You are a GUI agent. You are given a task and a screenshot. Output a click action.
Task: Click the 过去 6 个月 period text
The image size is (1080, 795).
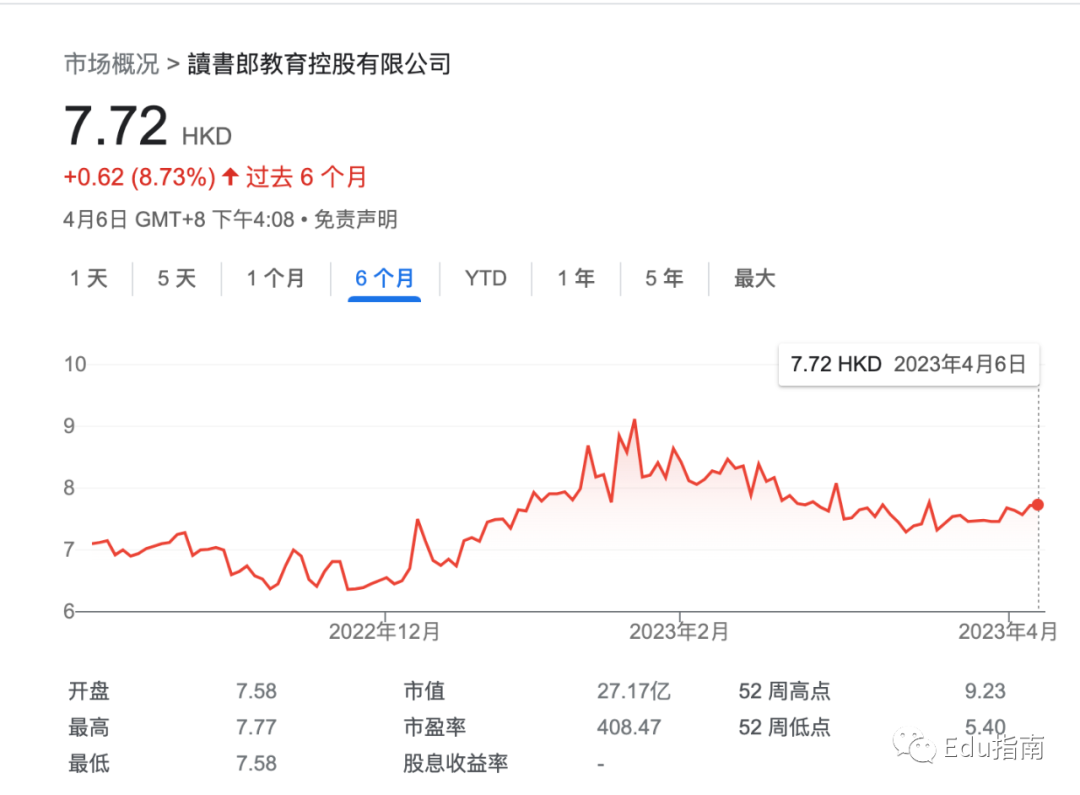click(x=307, y=178)
